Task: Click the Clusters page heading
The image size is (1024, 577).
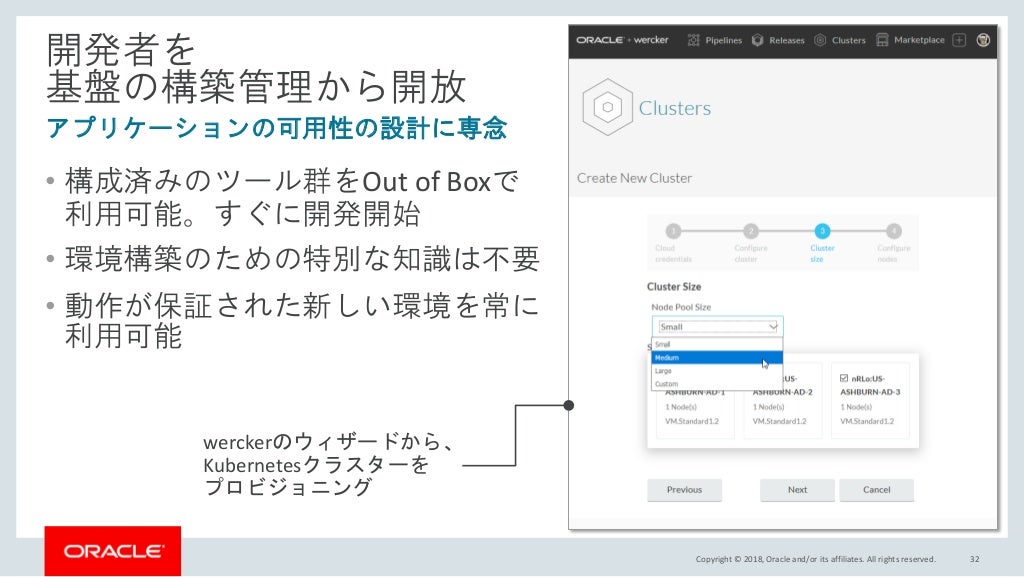Action: click(675, 108)
